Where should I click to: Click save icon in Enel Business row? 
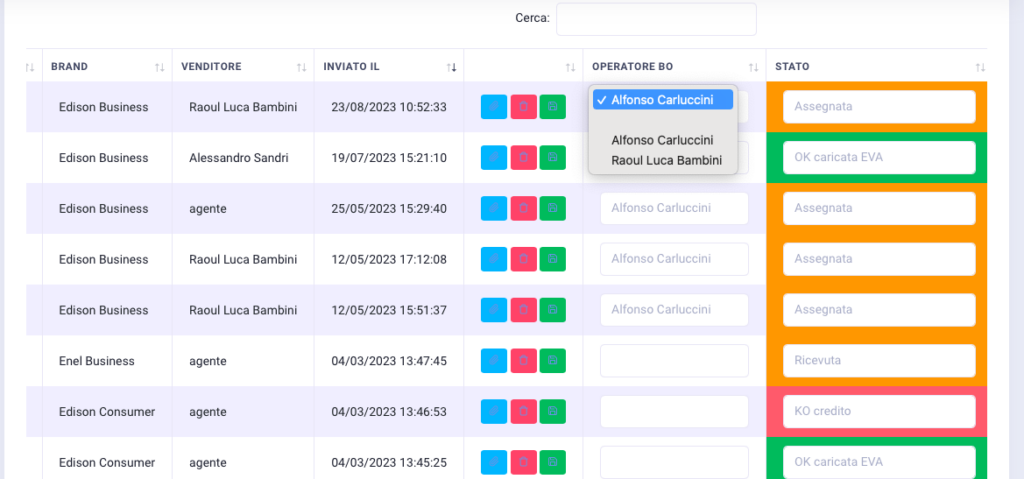[x=552, y=361]
